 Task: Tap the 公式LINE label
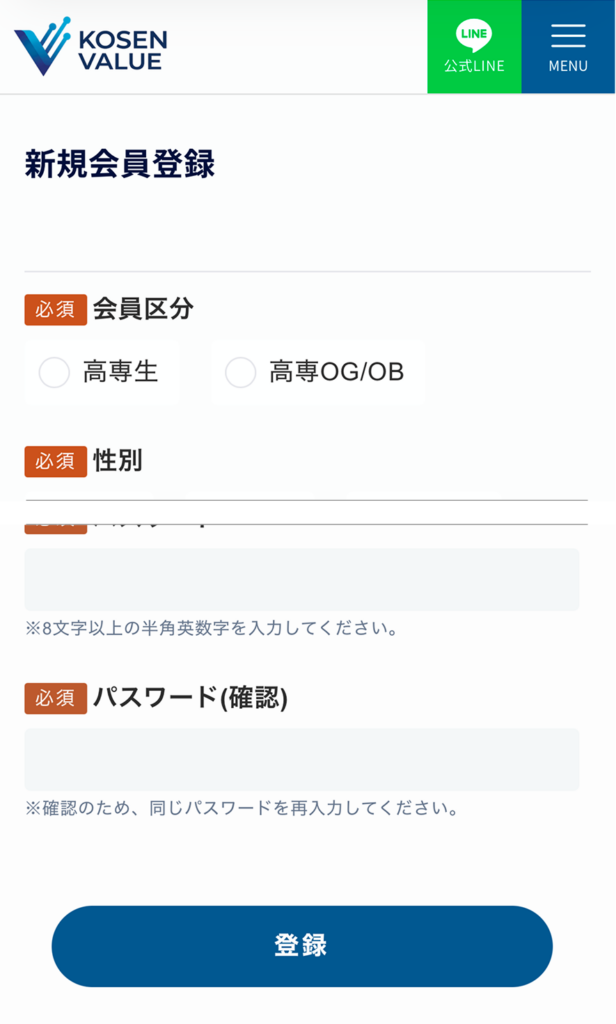[x=474, y=67]
